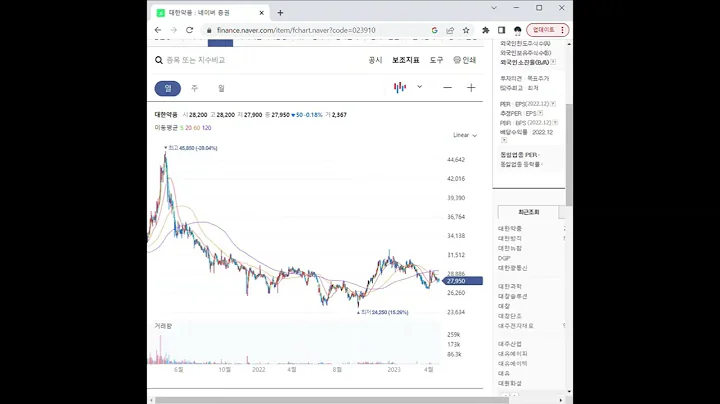Image resolution: width=720 pixels, height=404 pixels.
Task: Click 최저 24,250 low marker
Action: click(x=383, y=312)
